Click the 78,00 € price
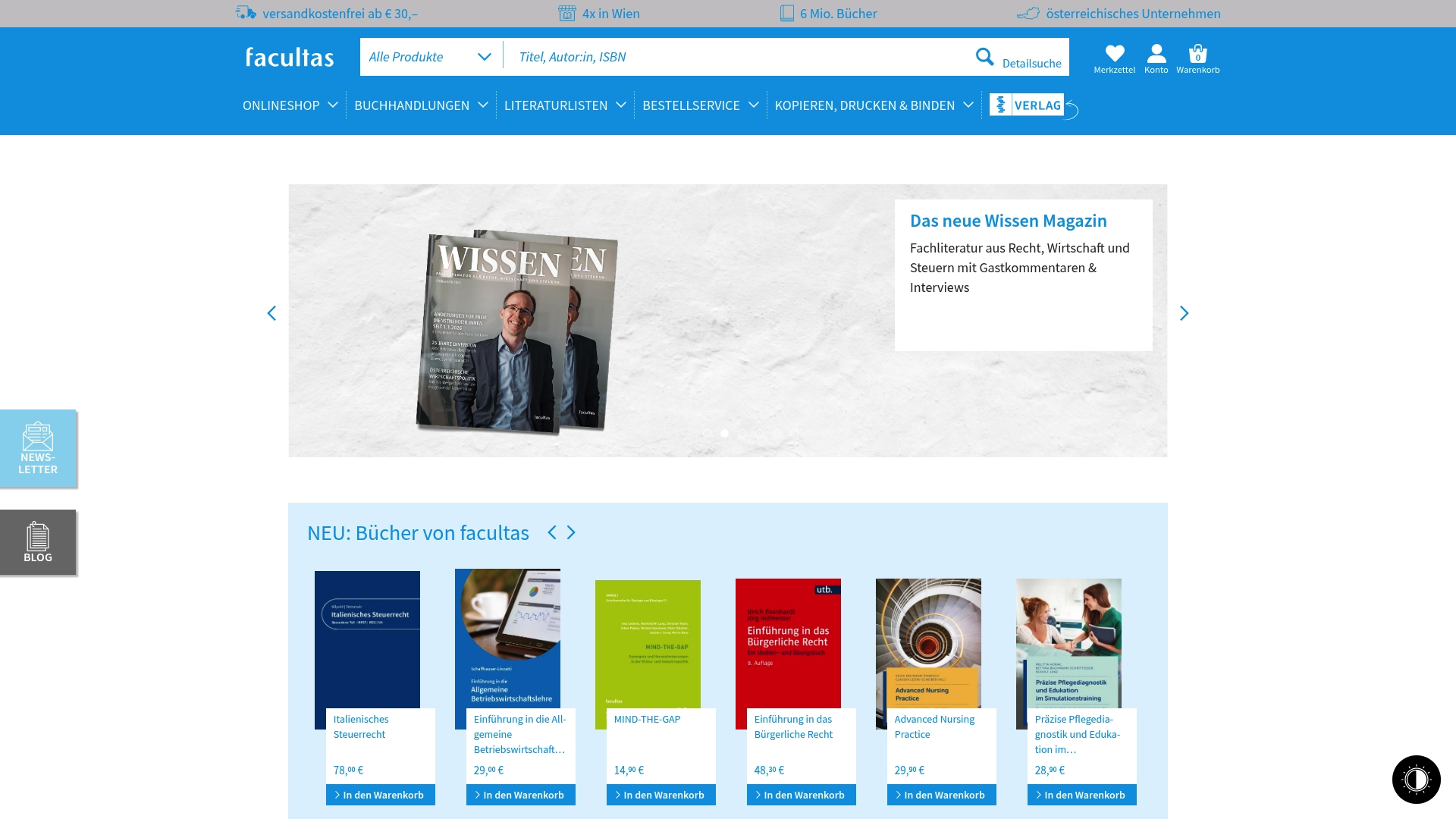Viewport: 1456px width, 819px height. [x=348, y=770]
